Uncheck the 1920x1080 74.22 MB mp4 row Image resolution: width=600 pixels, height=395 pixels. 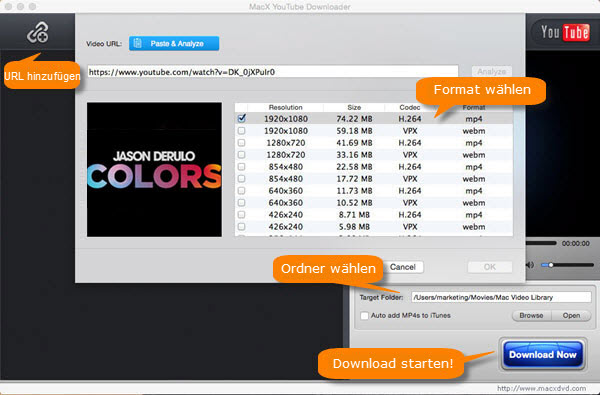click(241, 119)
